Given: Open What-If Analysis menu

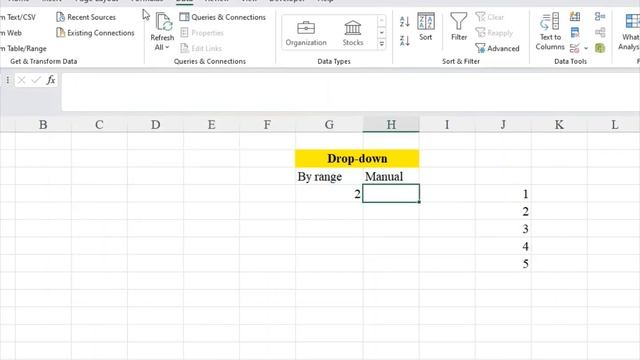Looking at the screenshot, I should 629,32.
